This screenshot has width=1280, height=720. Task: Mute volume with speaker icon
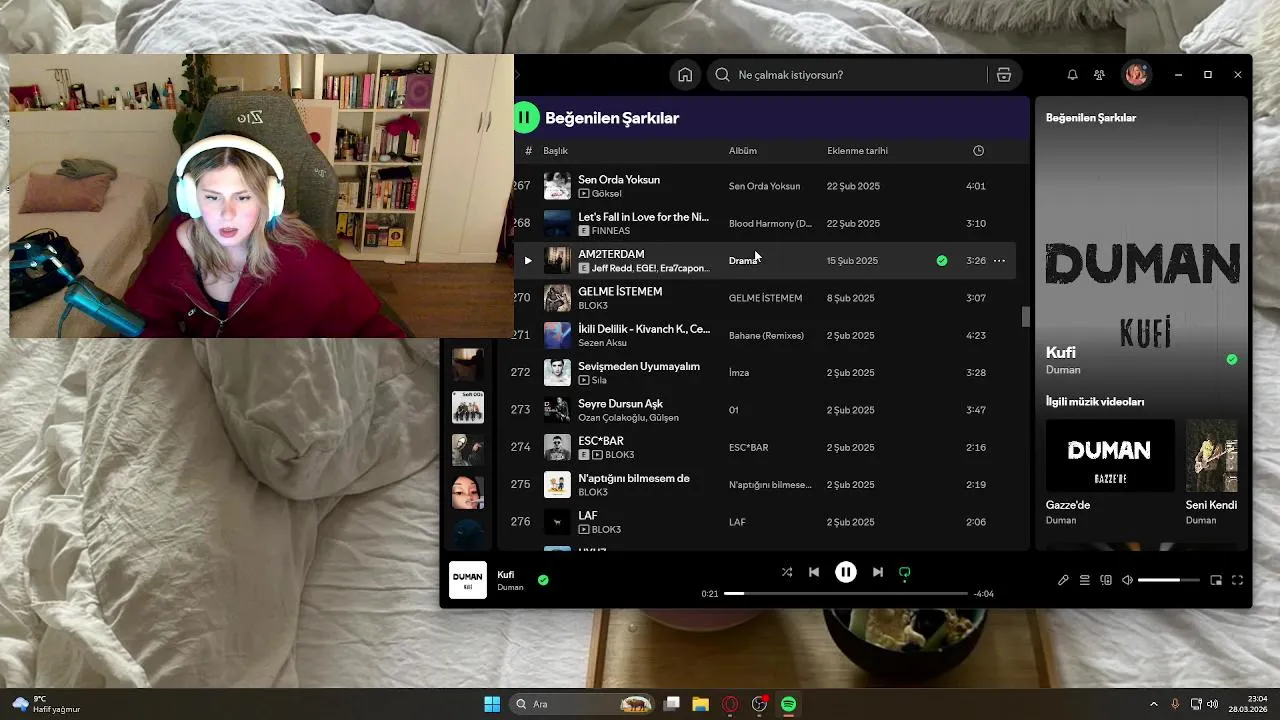click(1127, 580)
